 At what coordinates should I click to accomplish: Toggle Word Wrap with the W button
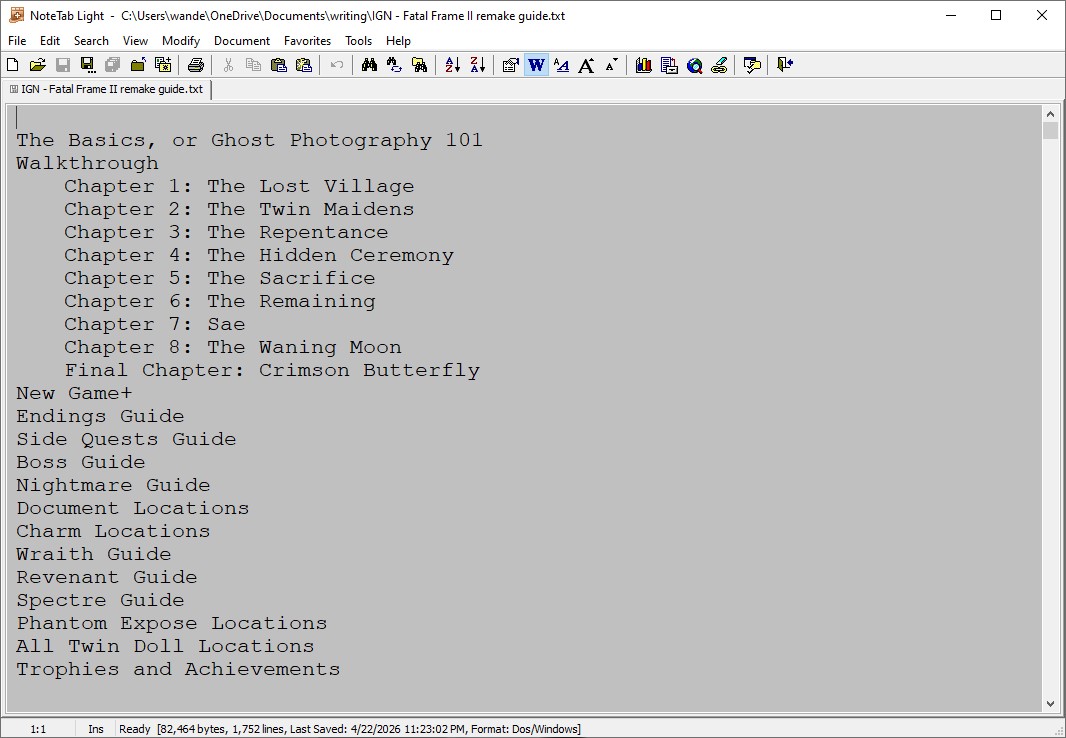click(x=537, y=65)
